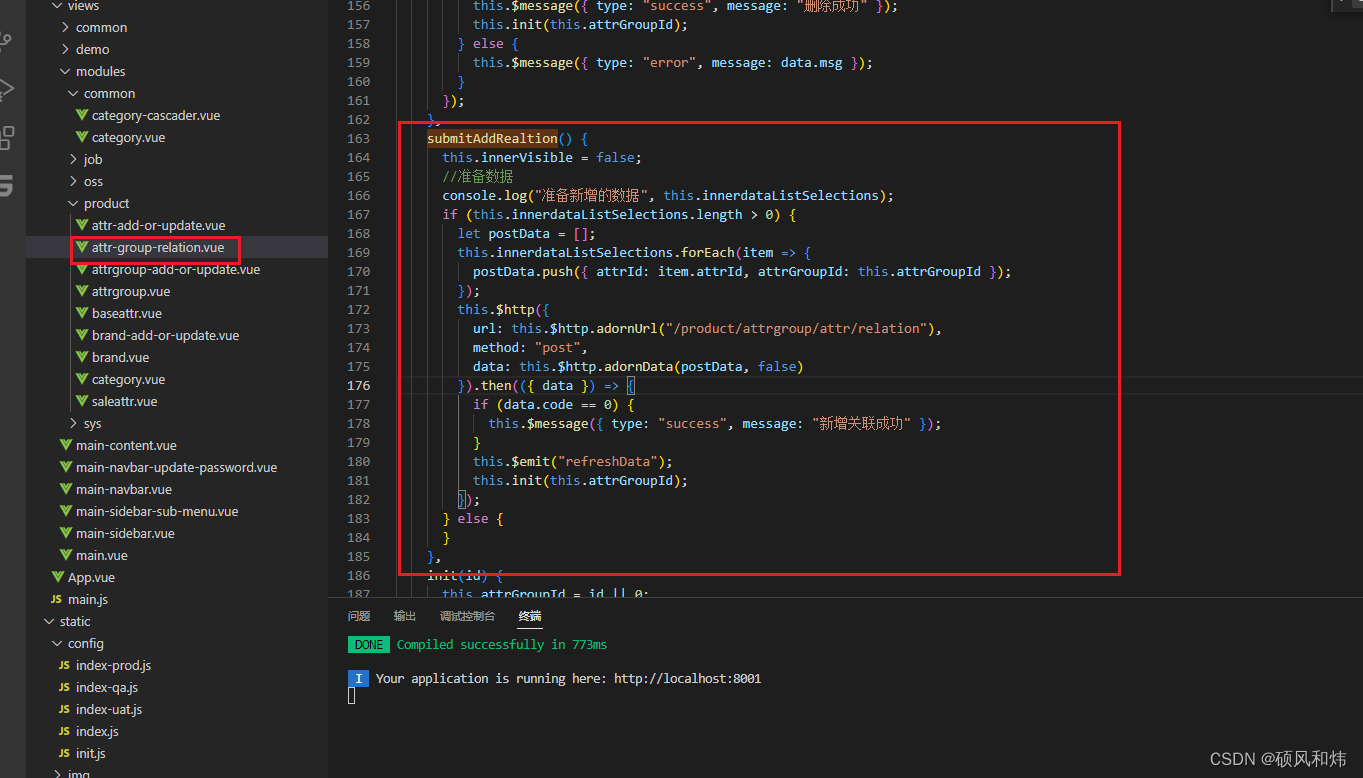Click the DONE badge in terminal
Viewport: 1363px width, 778px height.
pyautogui.click(x=369, y=645)
